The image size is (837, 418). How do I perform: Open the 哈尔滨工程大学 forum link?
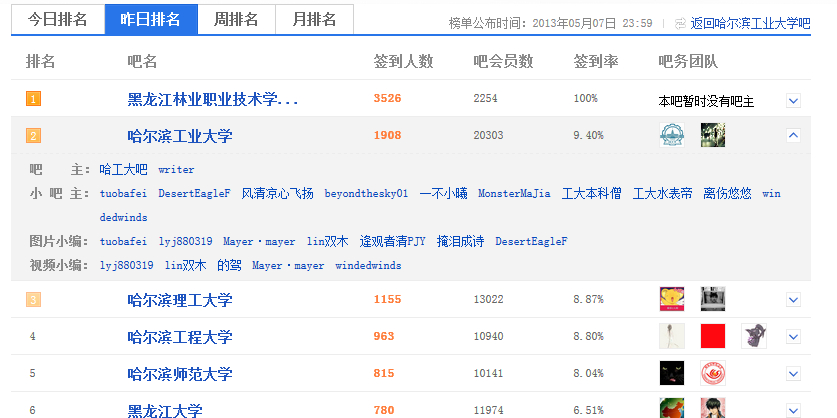180,337
